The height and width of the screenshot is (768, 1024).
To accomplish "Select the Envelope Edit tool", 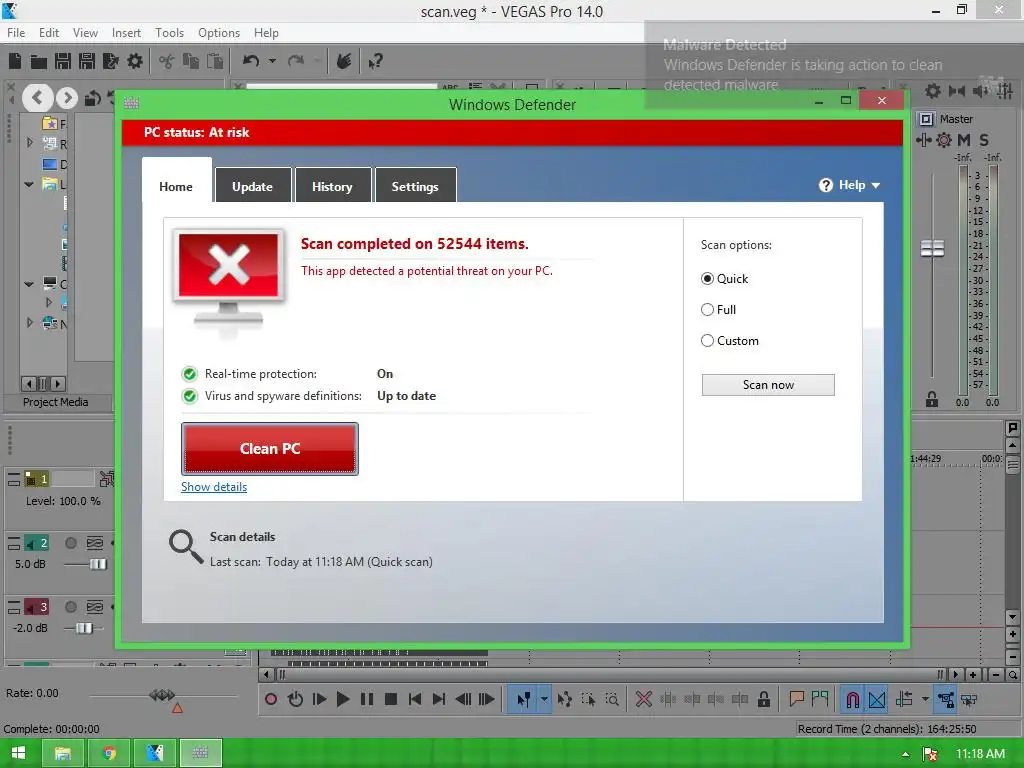I will 565,699.
